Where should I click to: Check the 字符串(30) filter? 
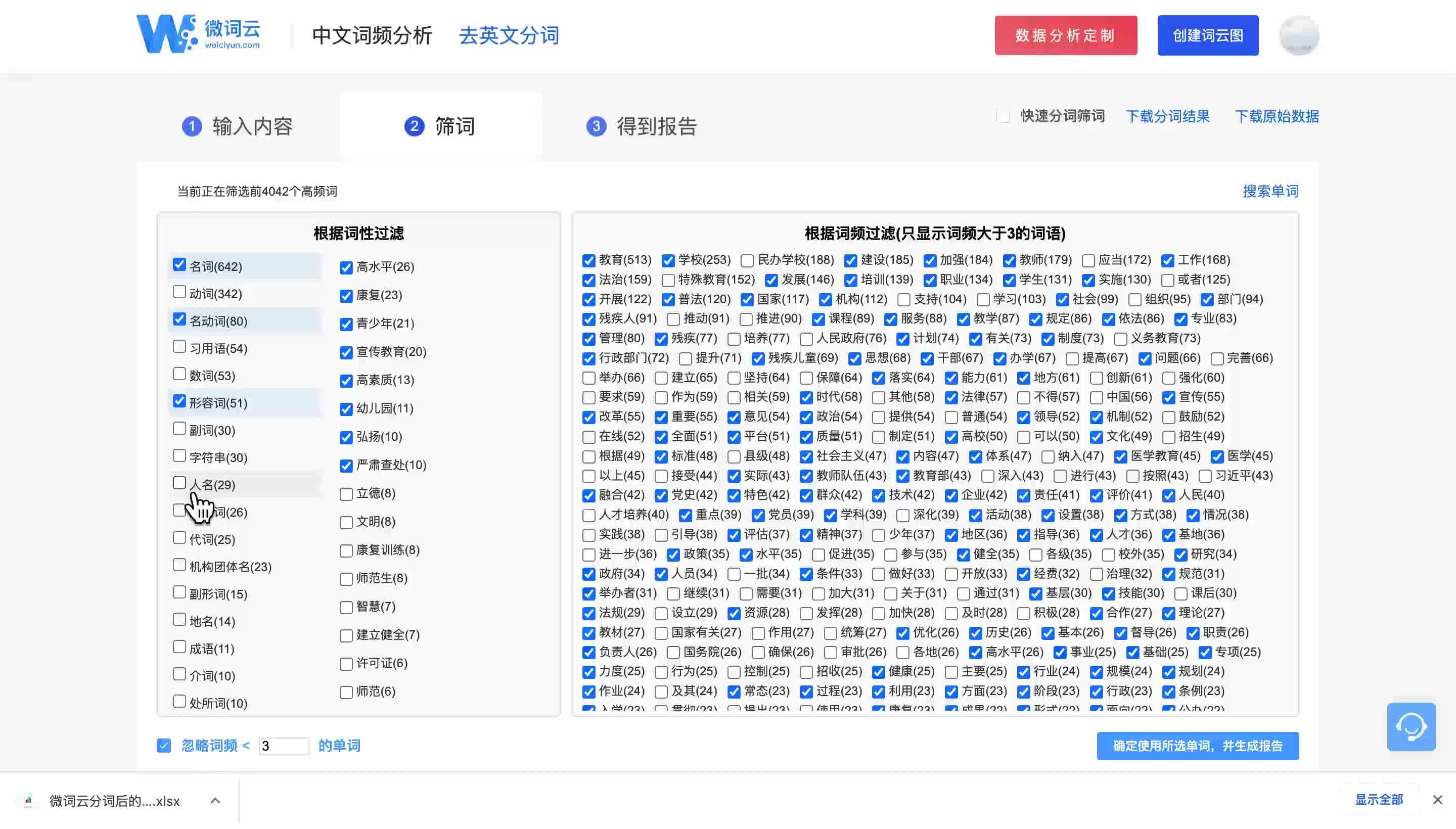click(179, 456)
